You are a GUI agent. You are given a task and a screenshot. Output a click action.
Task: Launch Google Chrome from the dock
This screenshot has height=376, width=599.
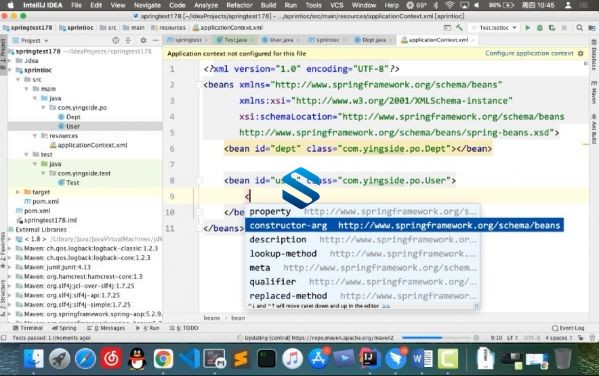tap(164, 358)
